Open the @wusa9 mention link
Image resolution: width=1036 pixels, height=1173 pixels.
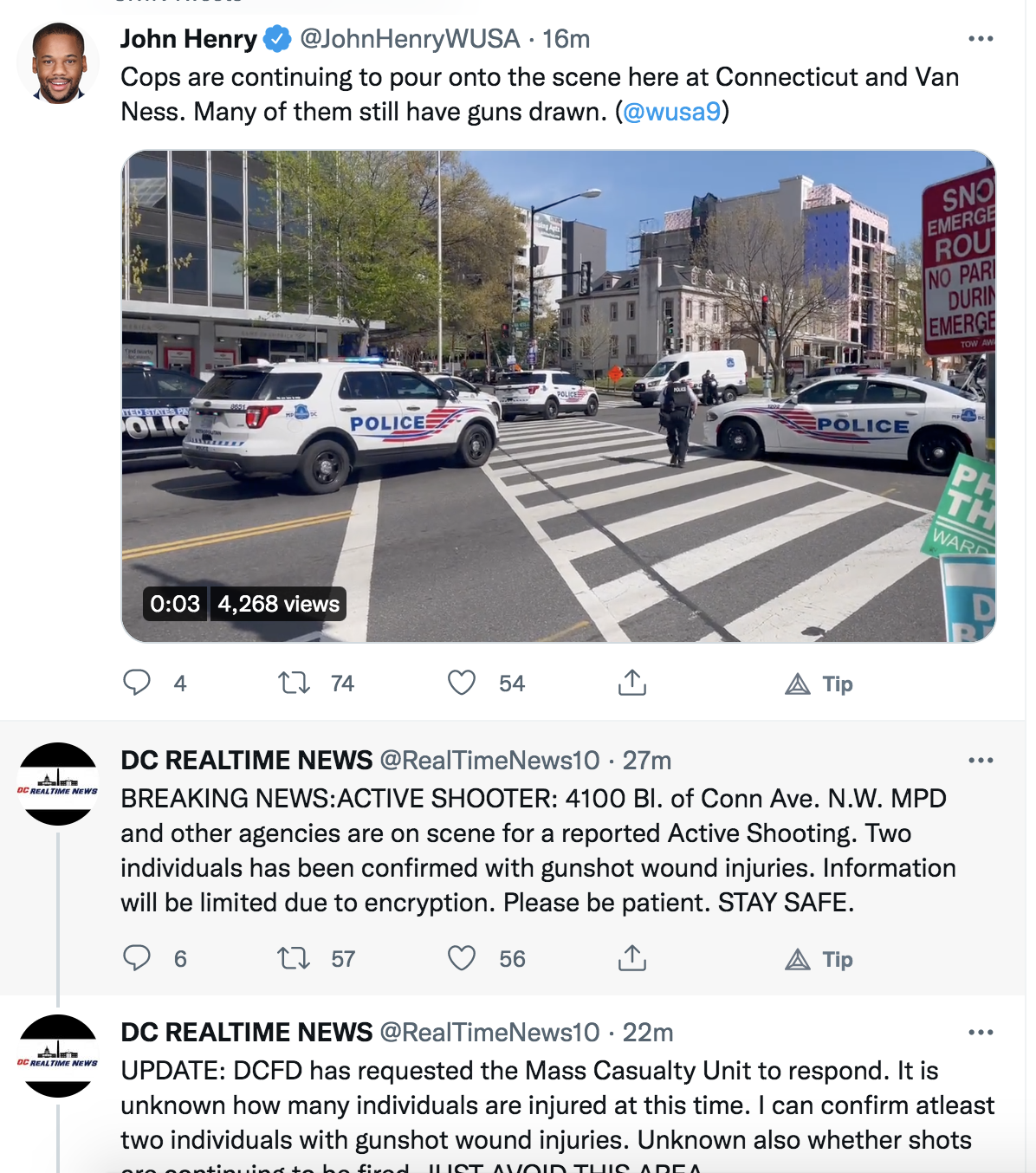(672, 112)
